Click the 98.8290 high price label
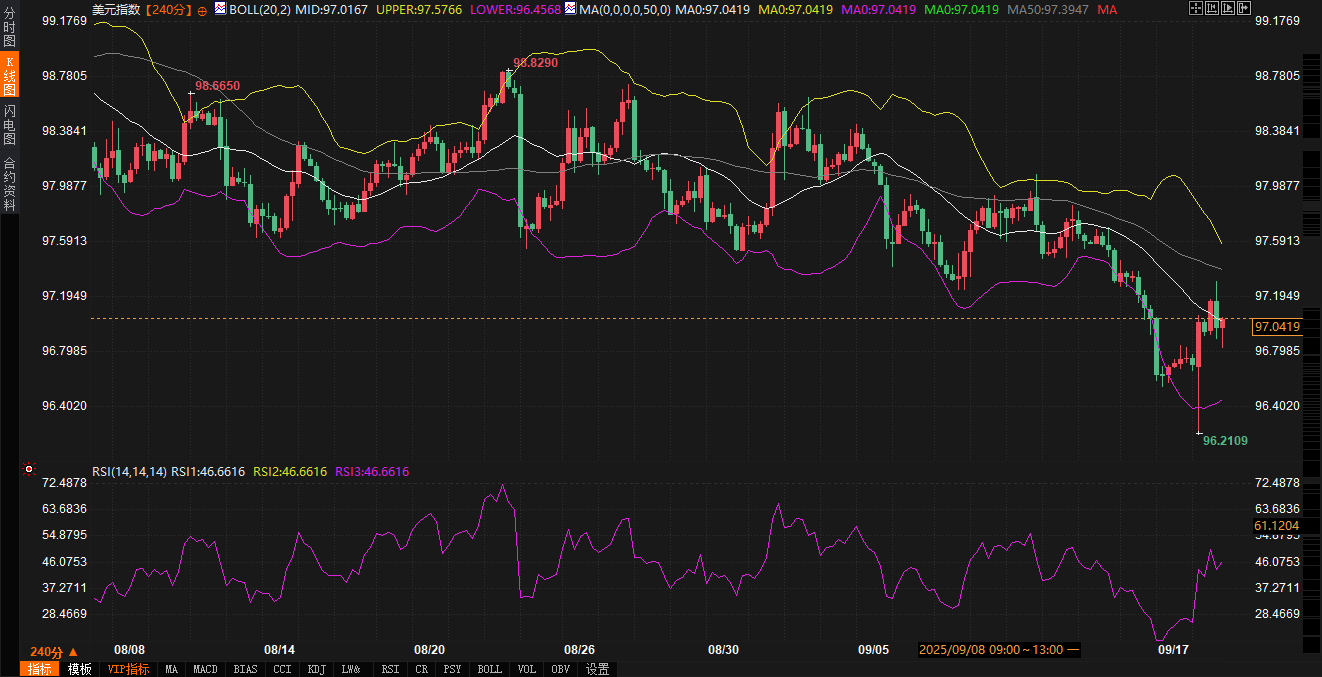This screenshot has width=1322, height=677. coord(535,62)
